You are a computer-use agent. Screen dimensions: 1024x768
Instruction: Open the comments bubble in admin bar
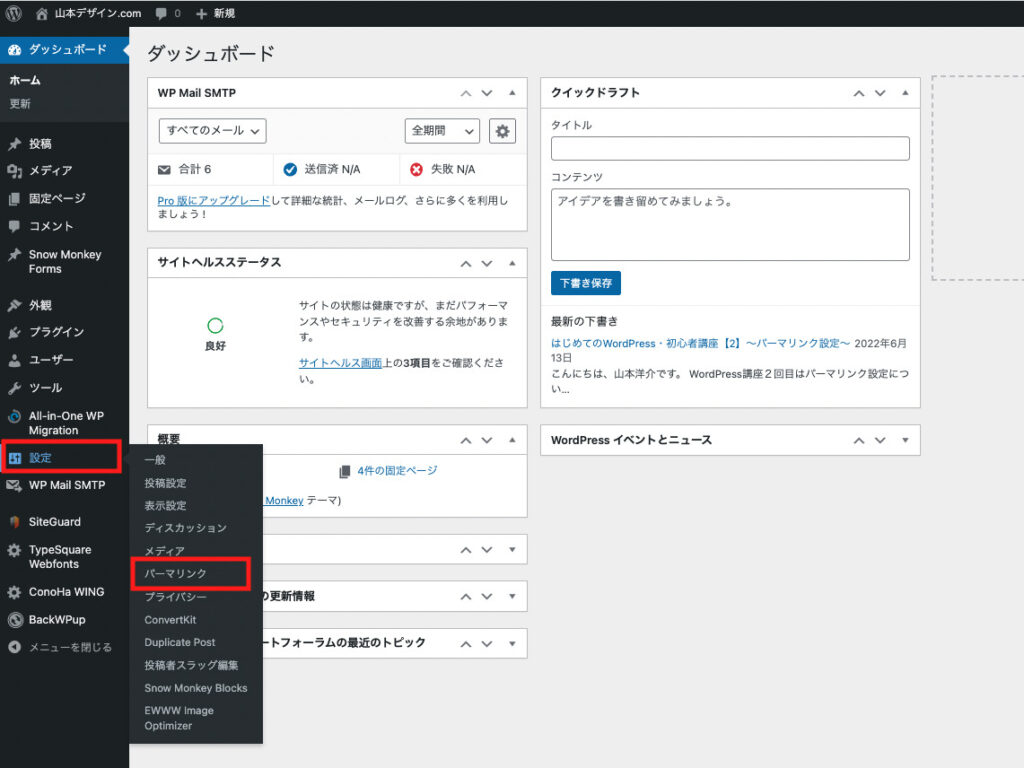click(x=161, y=14)
